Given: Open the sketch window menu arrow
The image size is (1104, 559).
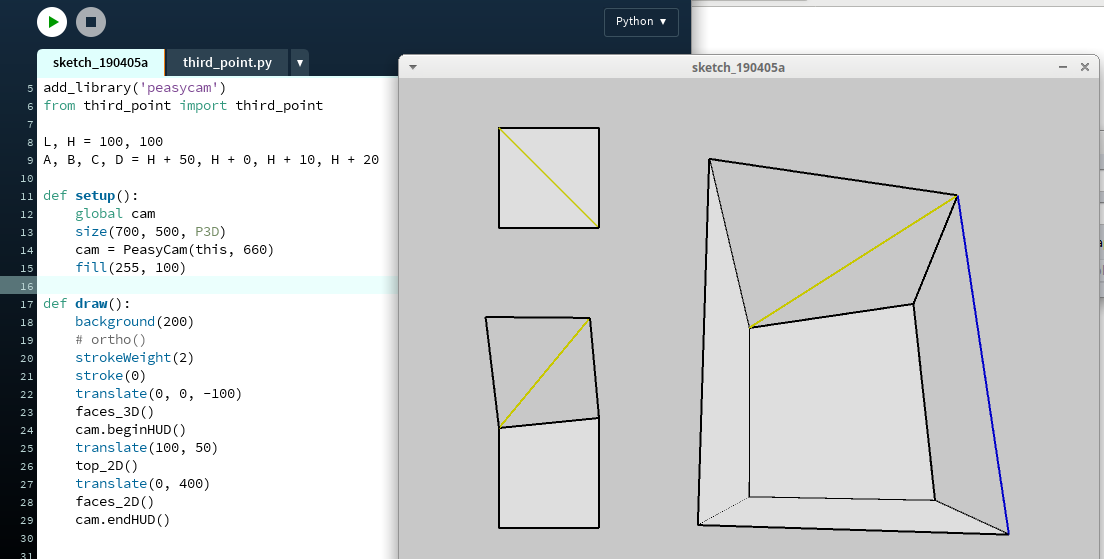Looking at the screenshot, I should tap(413, 68).
